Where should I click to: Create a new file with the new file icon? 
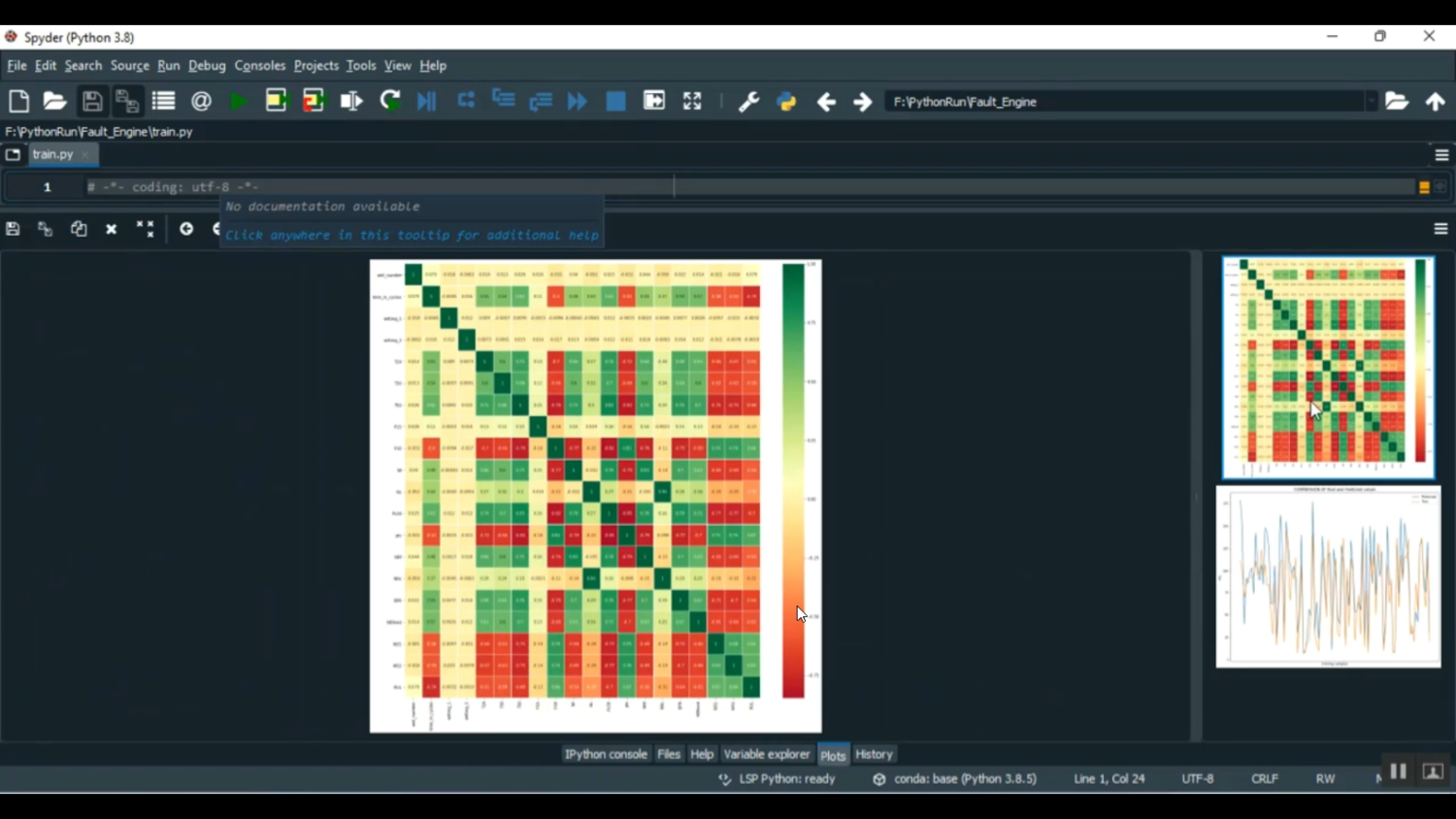[18, 100]
